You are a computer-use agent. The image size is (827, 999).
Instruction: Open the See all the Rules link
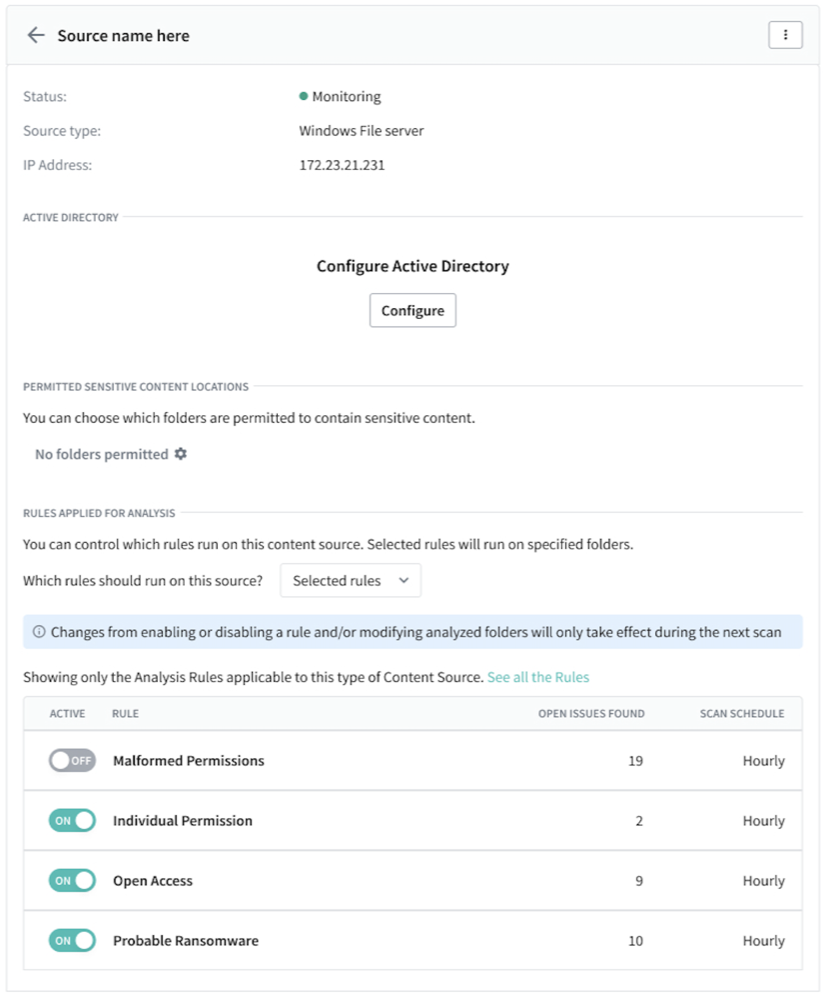click(537, 677)
